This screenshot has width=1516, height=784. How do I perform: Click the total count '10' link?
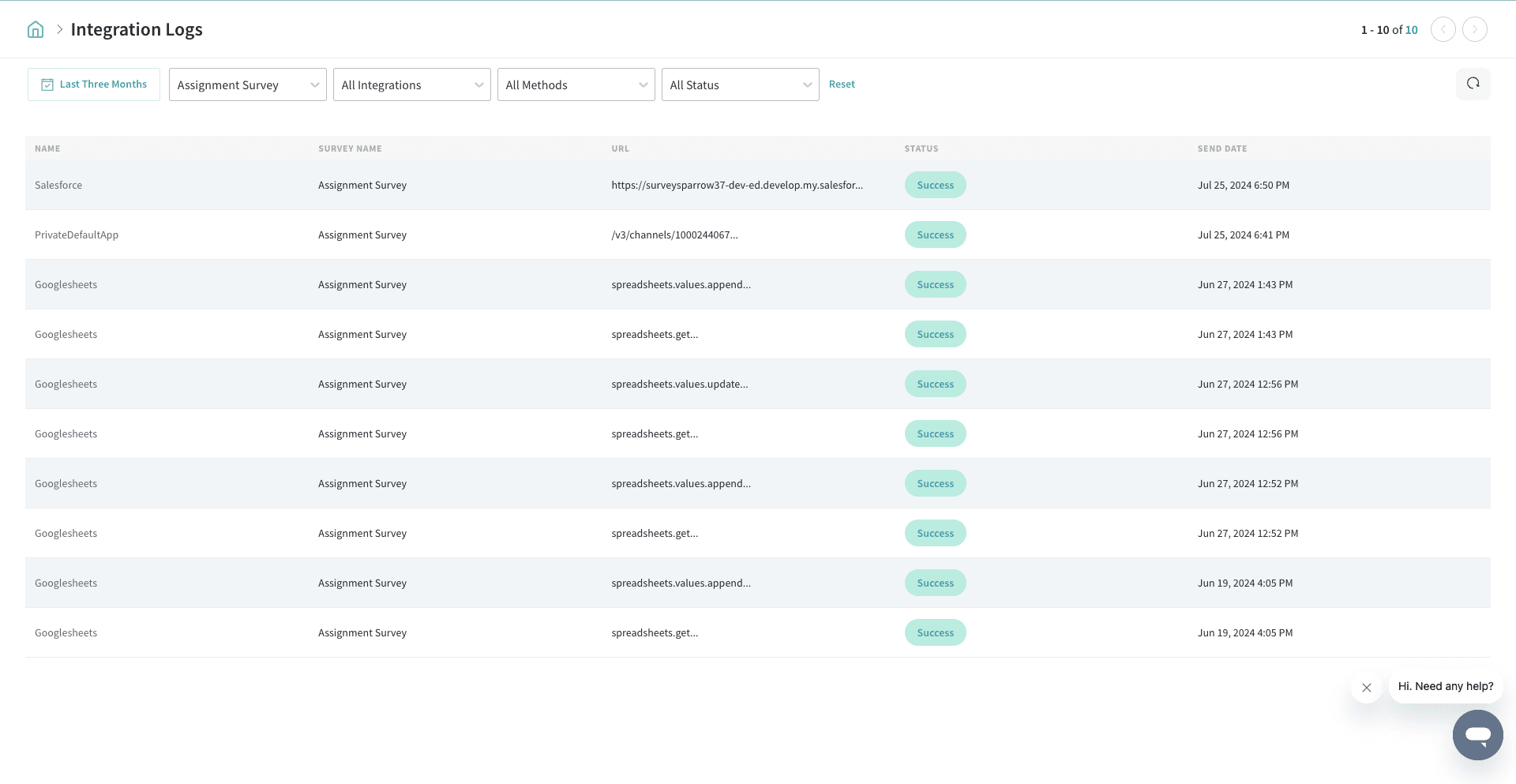pyautogui.click(x=1411, y=30)
